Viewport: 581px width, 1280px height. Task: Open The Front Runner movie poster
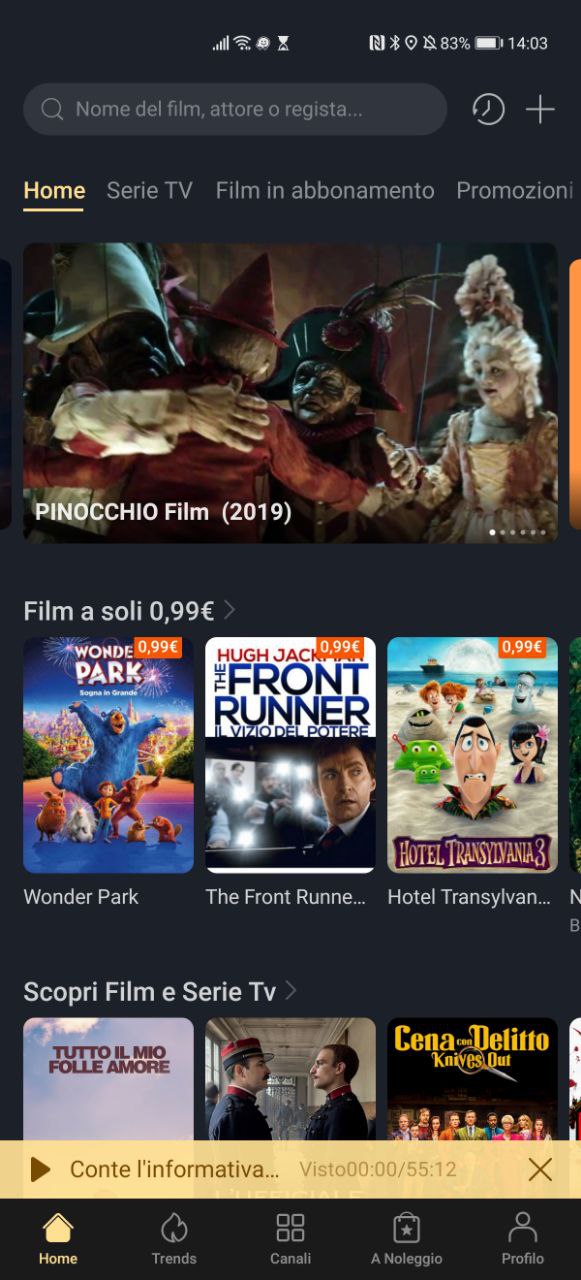[291, 755]
